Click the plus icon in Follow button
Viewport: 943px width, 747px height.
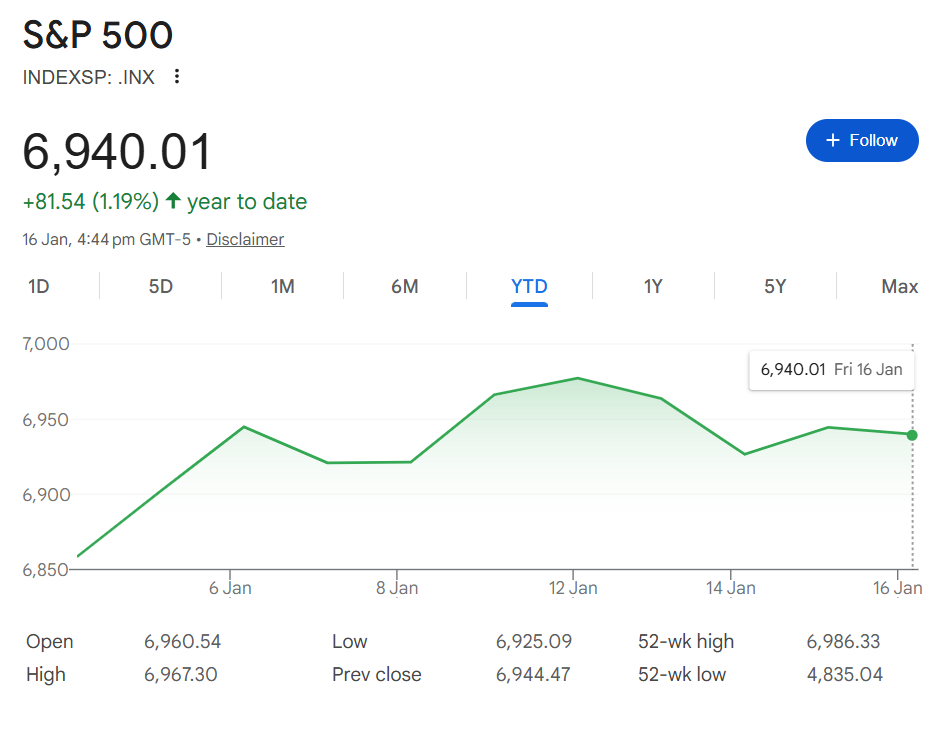tap(832, 141)
